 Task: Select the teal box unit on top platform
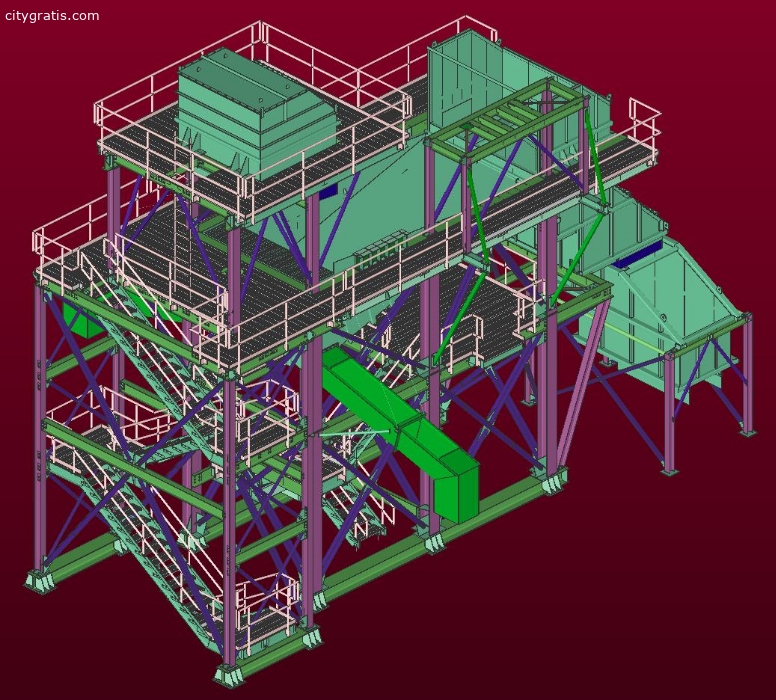point(256,113)
